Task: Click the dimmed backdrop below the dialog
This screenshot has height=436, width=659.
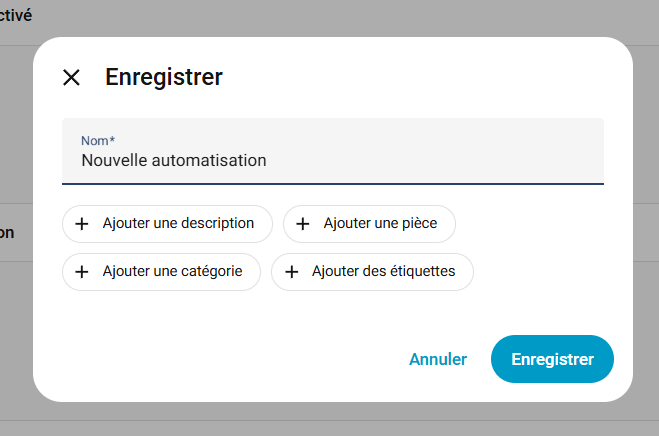Action: click(x=330, y=420)
